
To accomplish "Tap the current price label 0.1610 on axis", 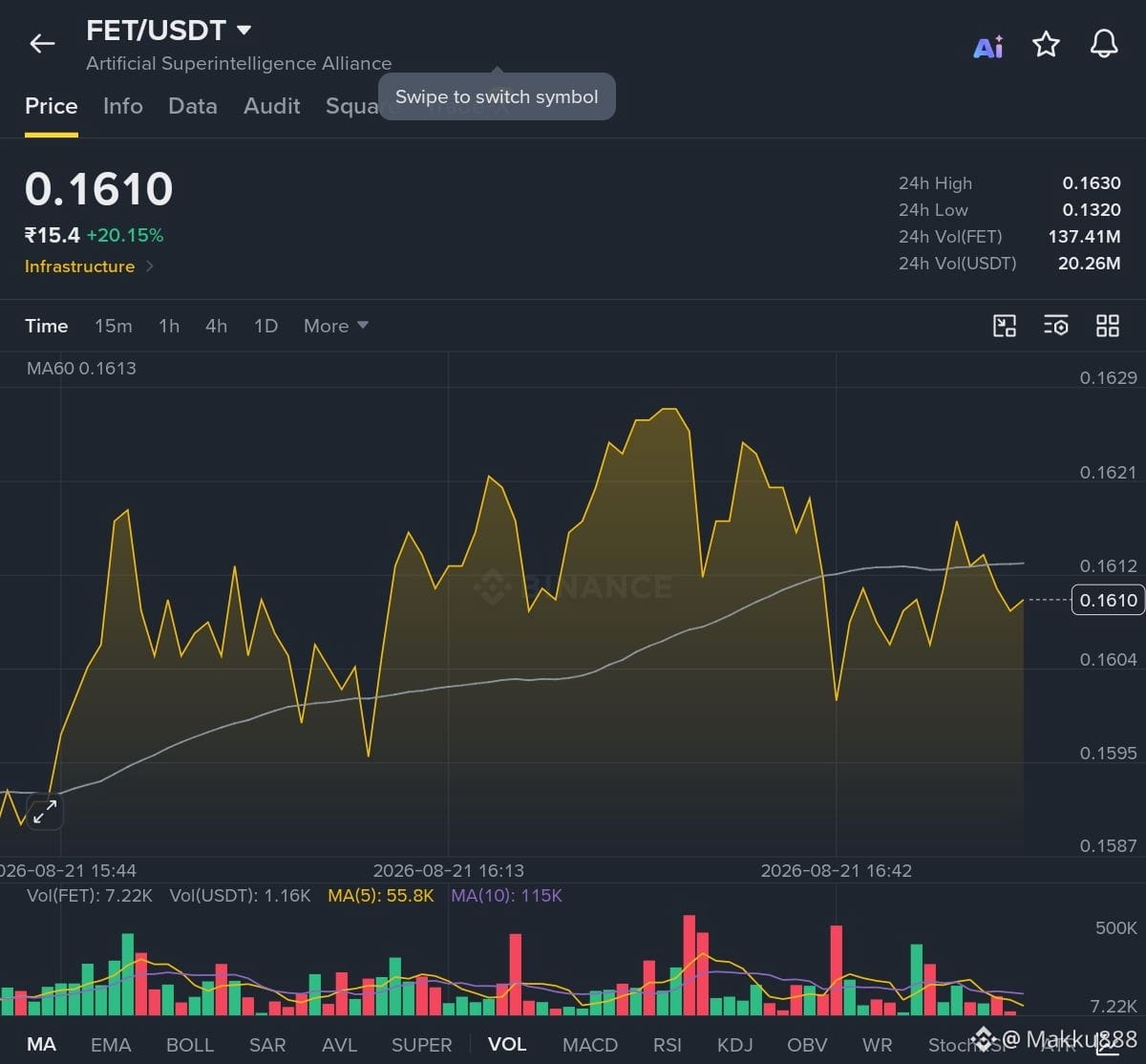I will pos(1107,600).
